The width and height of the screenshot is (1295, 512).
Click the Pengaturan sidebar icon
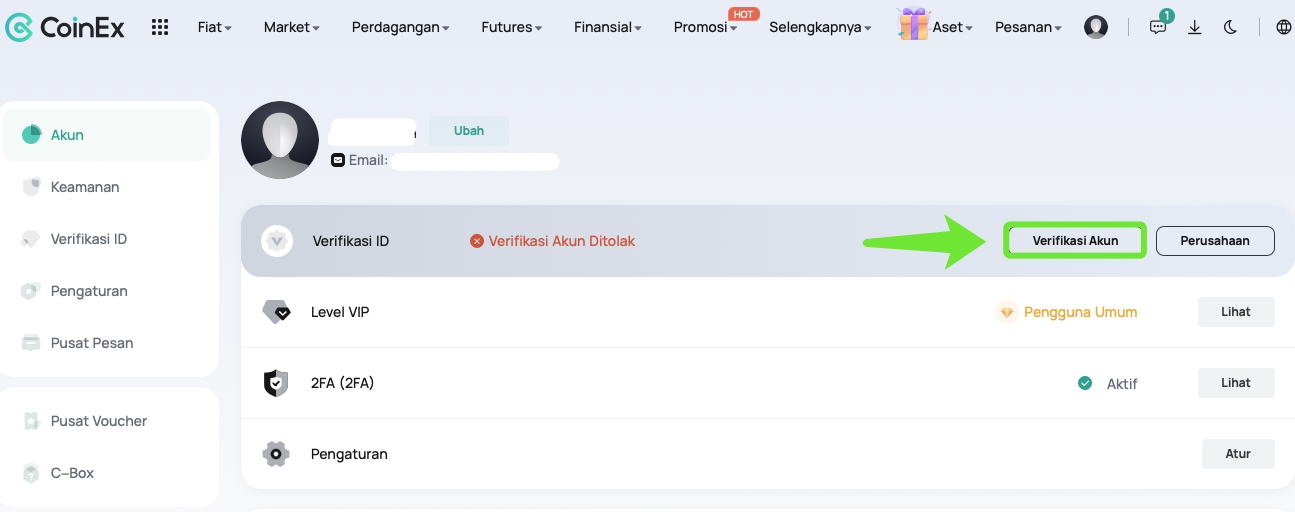point(31,291)
